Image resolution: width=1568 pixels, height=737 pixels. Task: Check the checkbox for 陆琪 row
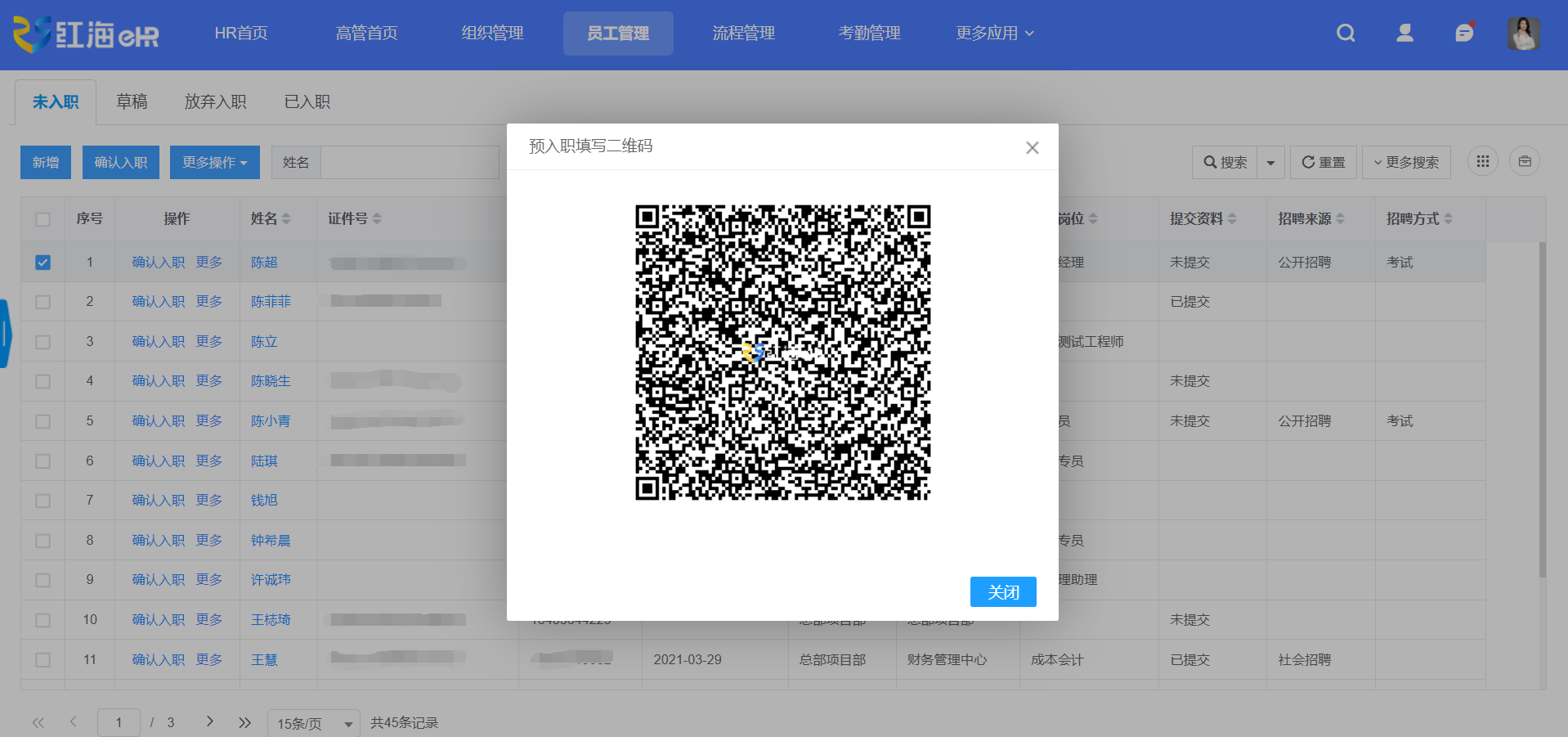click(x=43, y=461)
